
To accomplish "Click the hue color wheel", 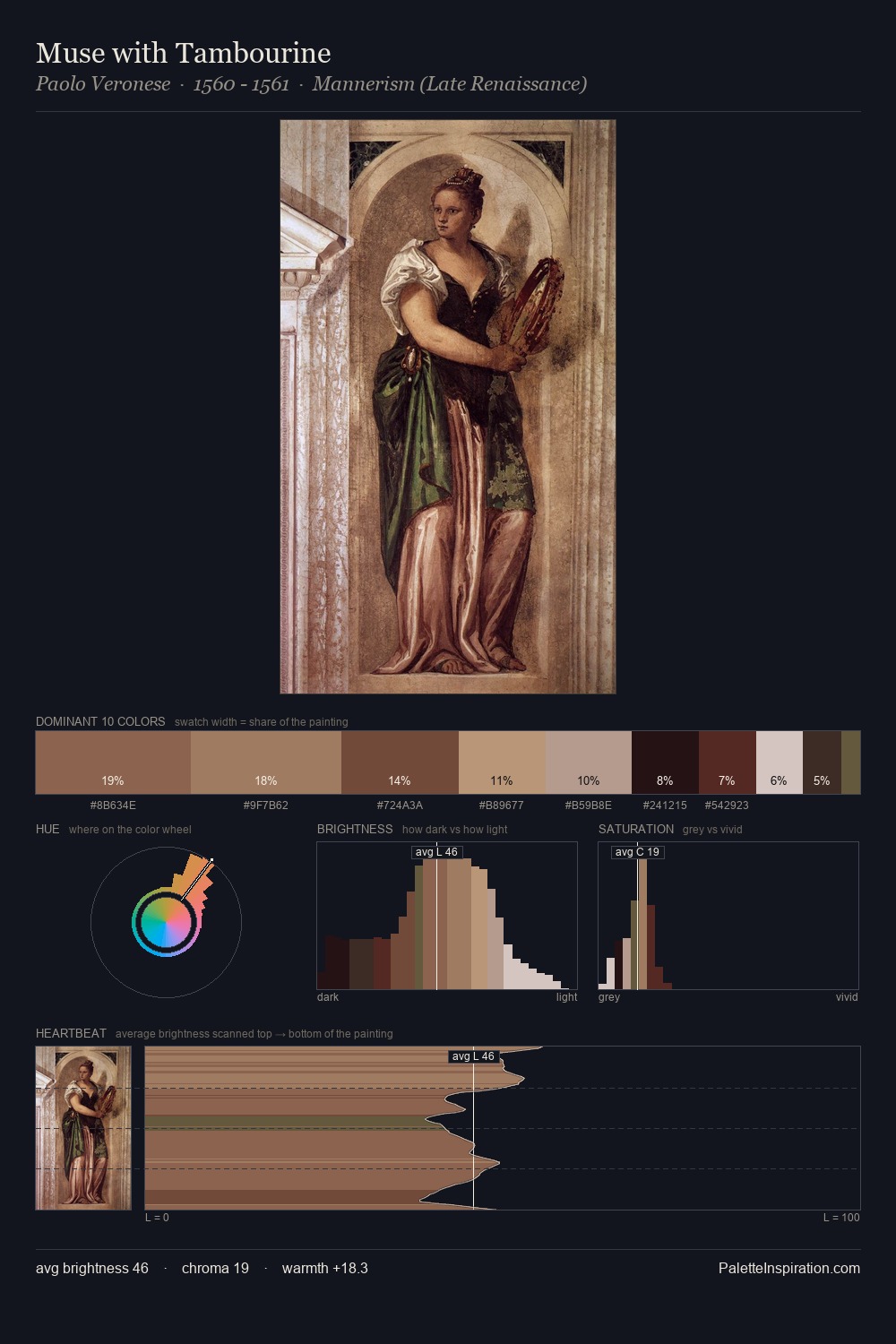I will point(166,921).
